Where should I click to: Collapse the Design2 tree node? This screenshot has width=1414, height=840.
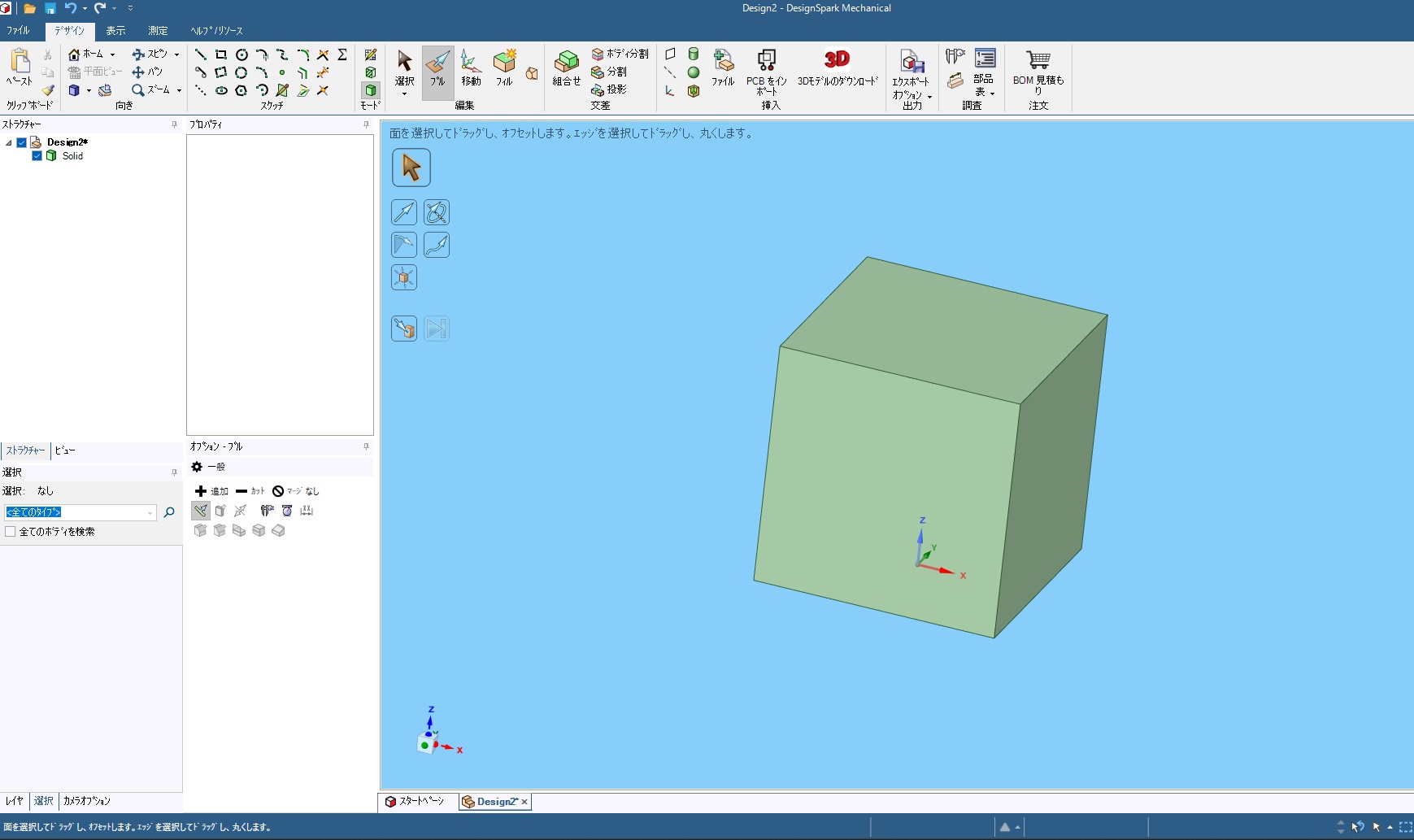pos(9,142)
